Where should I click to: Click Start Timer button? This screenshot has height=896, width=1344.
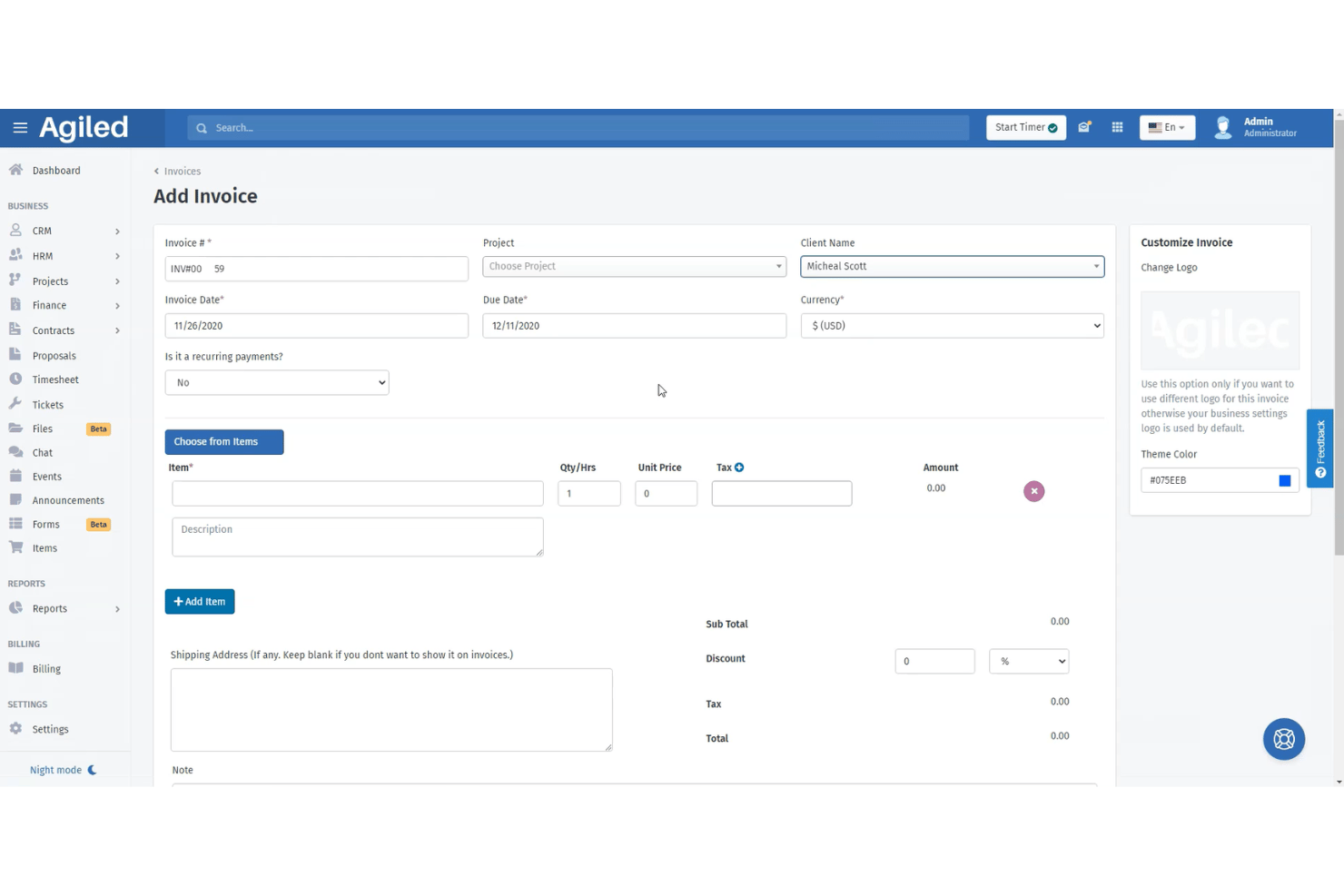(1026, 127)
